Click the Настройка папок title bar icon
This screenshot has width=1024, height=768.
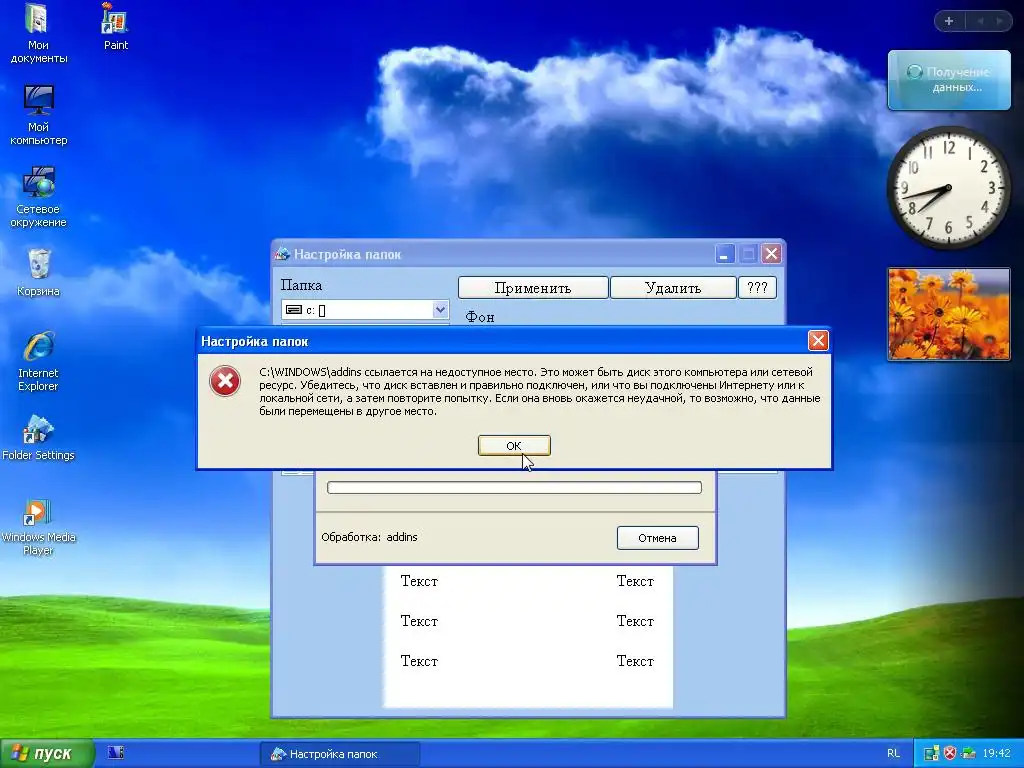click(281, 254)
